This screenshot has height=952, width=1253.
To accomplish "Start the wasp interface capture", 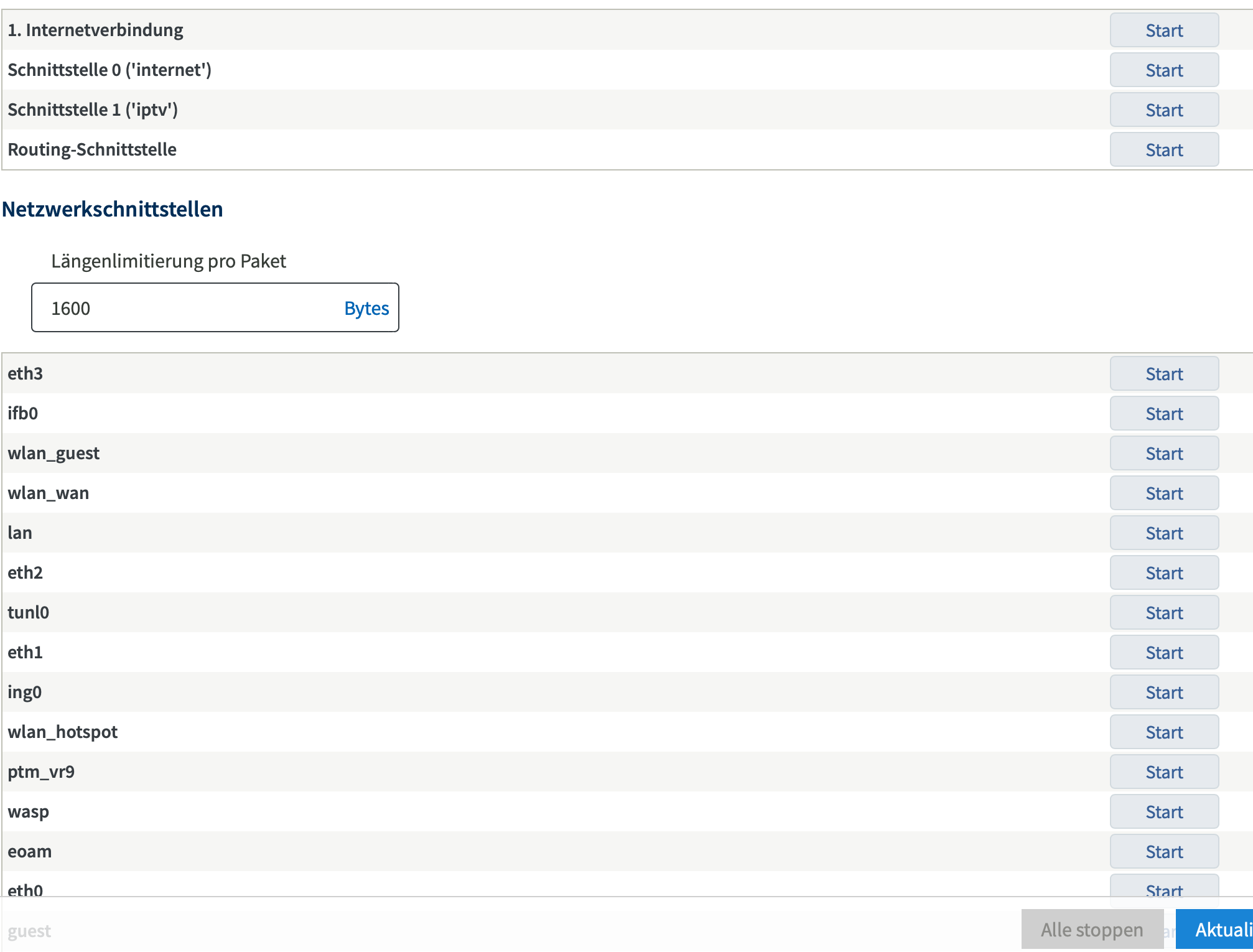I will [1163, 812].
